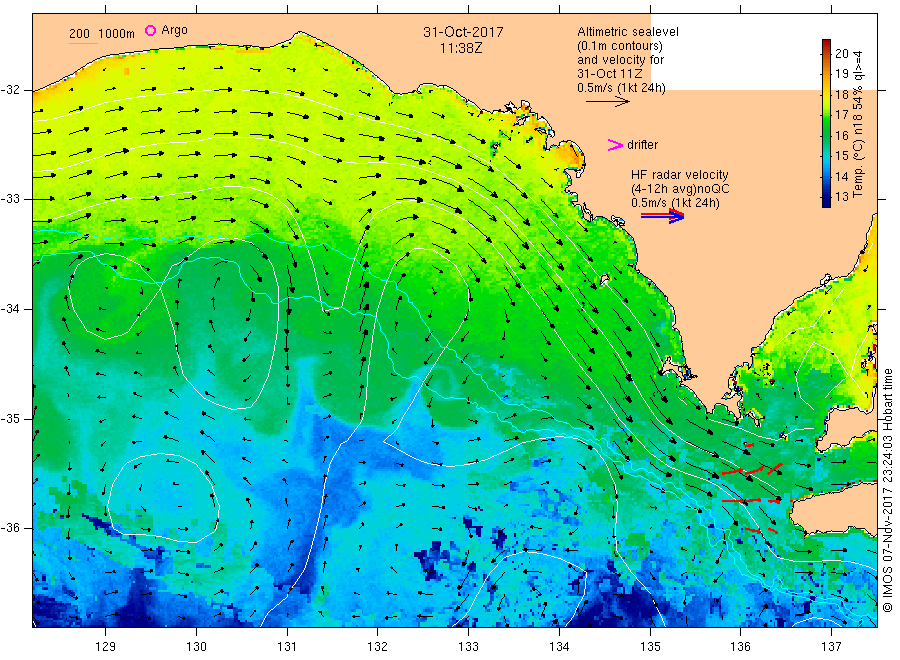Click the date label 31-Oct-2017
Image resolution: width=900 pixels, height=660 pixels.
[463, 32]
